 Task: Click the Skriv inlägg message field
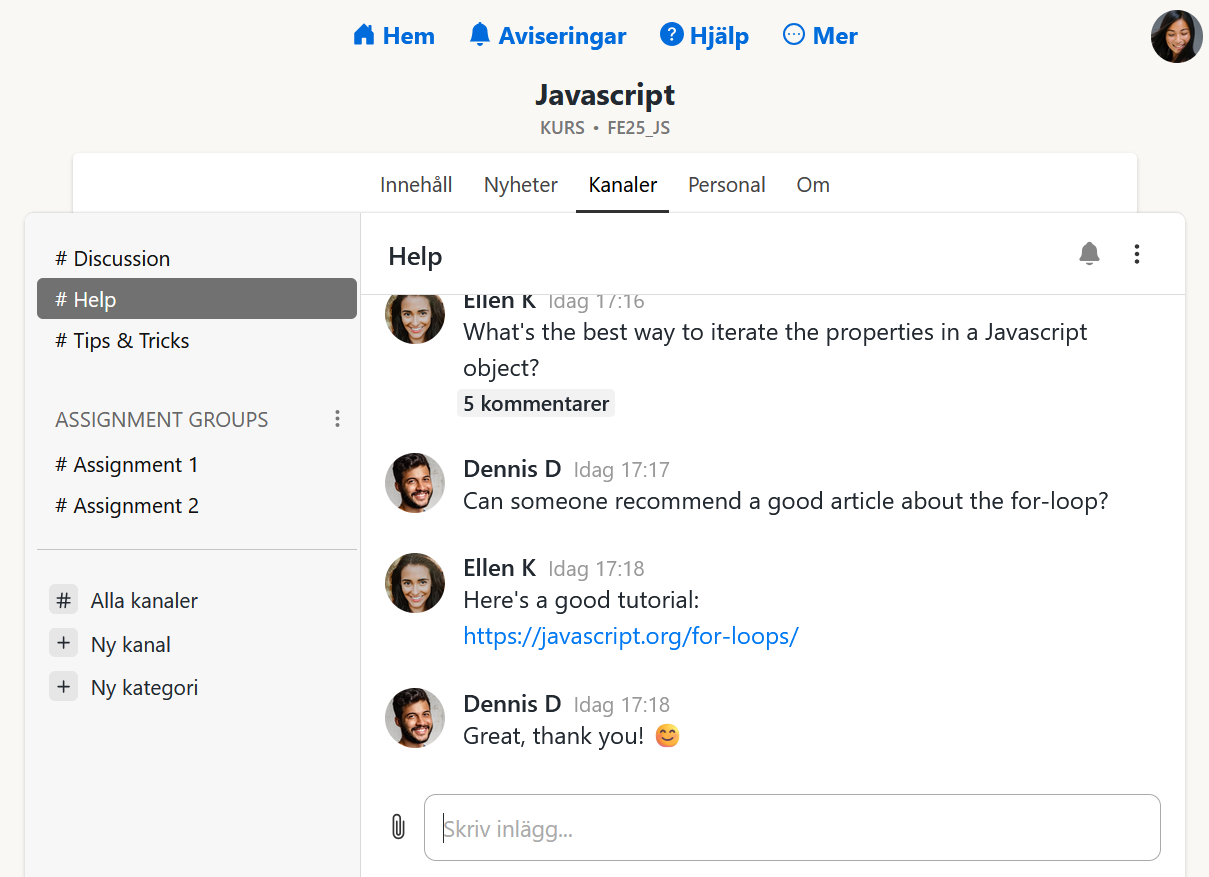(x=792, y=828)
